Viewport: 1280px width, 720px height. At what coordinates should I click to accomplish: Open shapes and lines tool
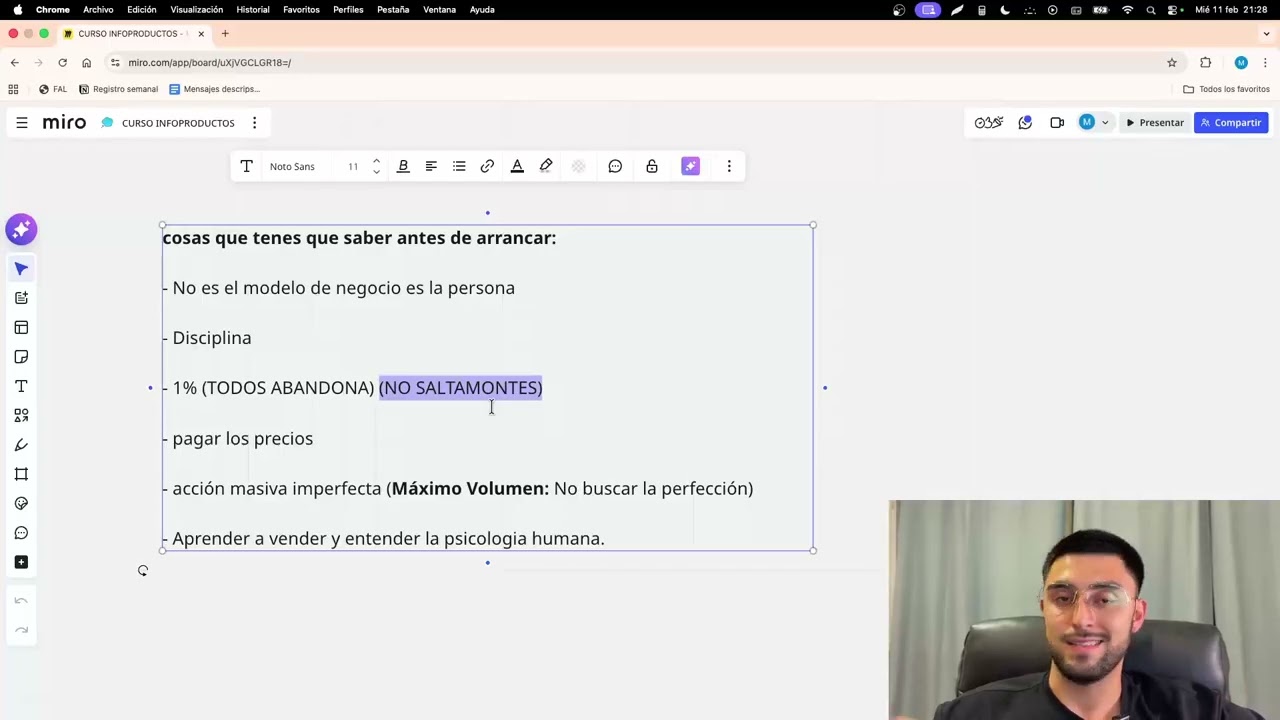(x=21, y=415)
